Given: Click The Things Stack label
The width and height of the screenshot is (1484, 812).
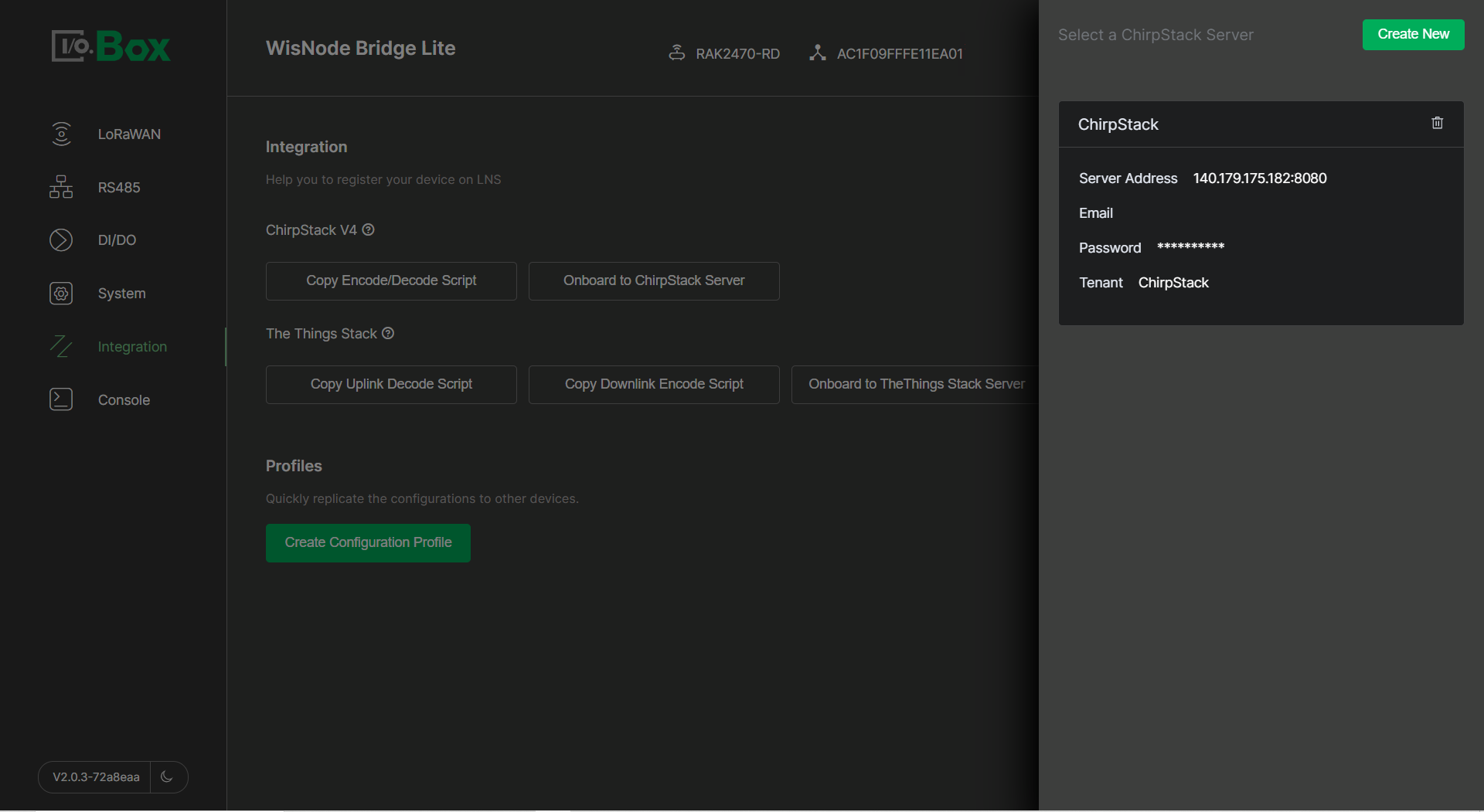Looking at the screenshot, I should click(x=322, y=334).
